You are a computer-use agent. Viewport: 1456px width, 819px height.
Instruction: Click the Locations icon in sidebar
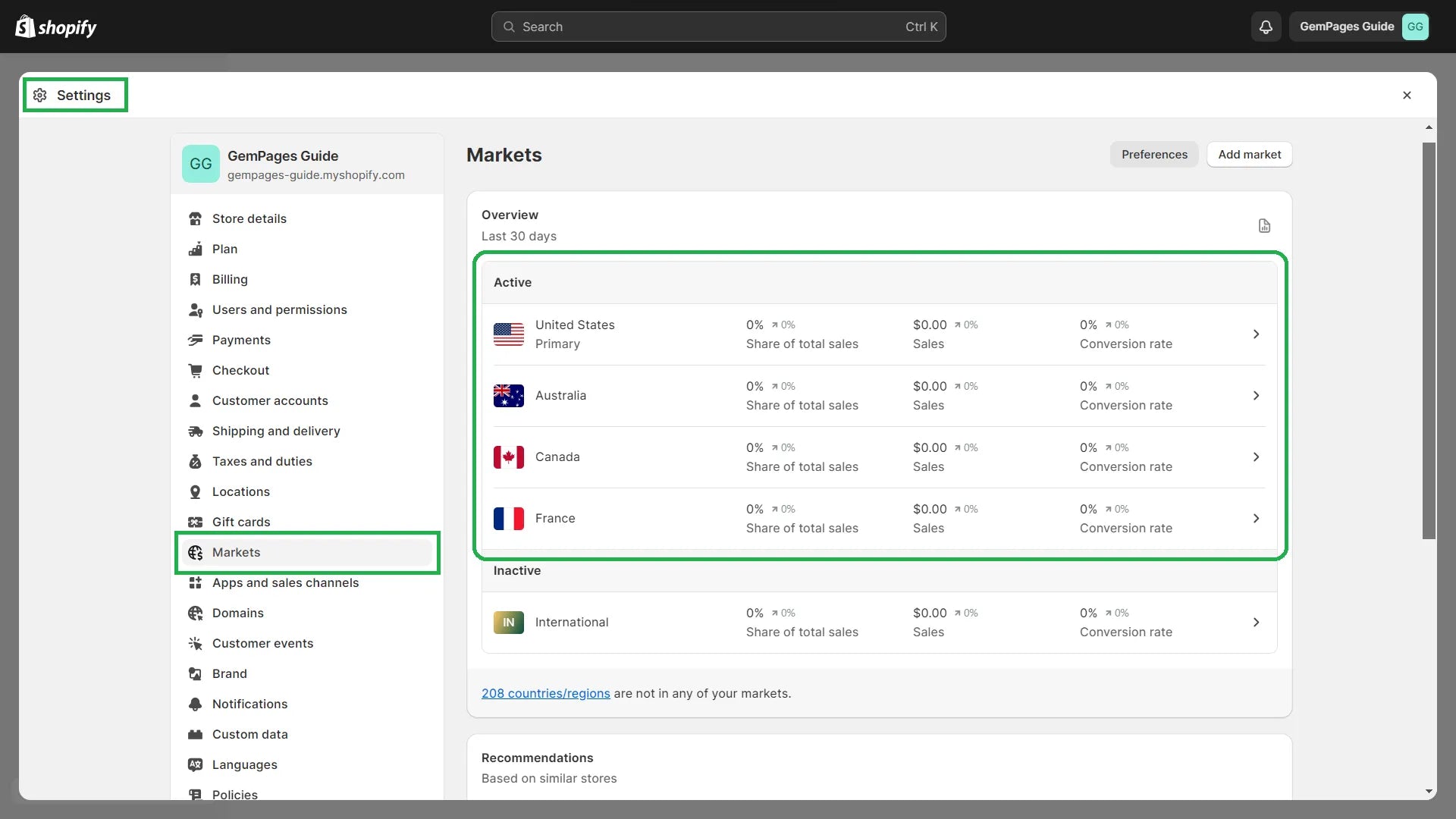click(197, 492)
